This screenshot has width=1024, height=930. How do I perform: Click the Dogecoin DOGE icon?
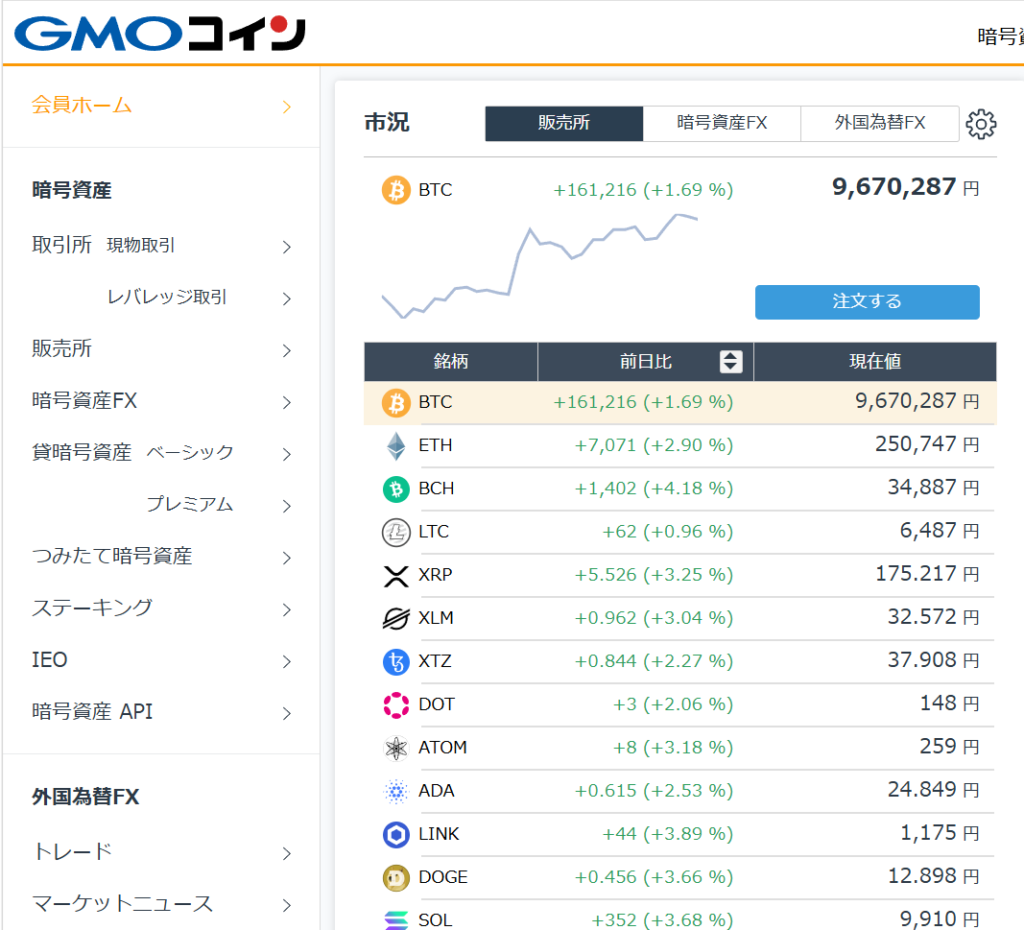coord(396,878)
